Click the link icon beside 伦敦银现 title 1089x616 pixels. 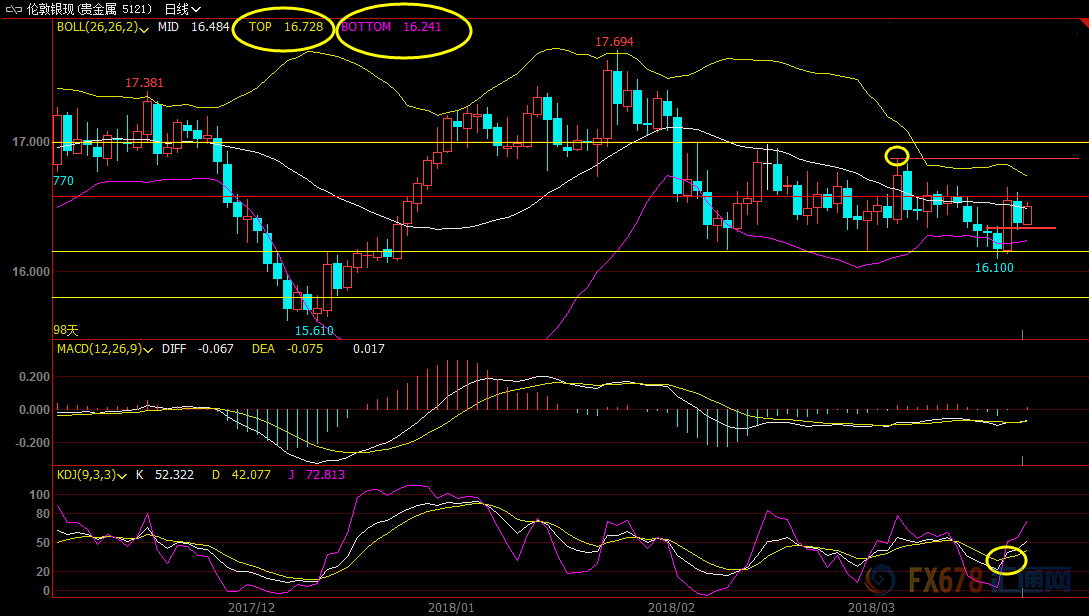[11, 9]
